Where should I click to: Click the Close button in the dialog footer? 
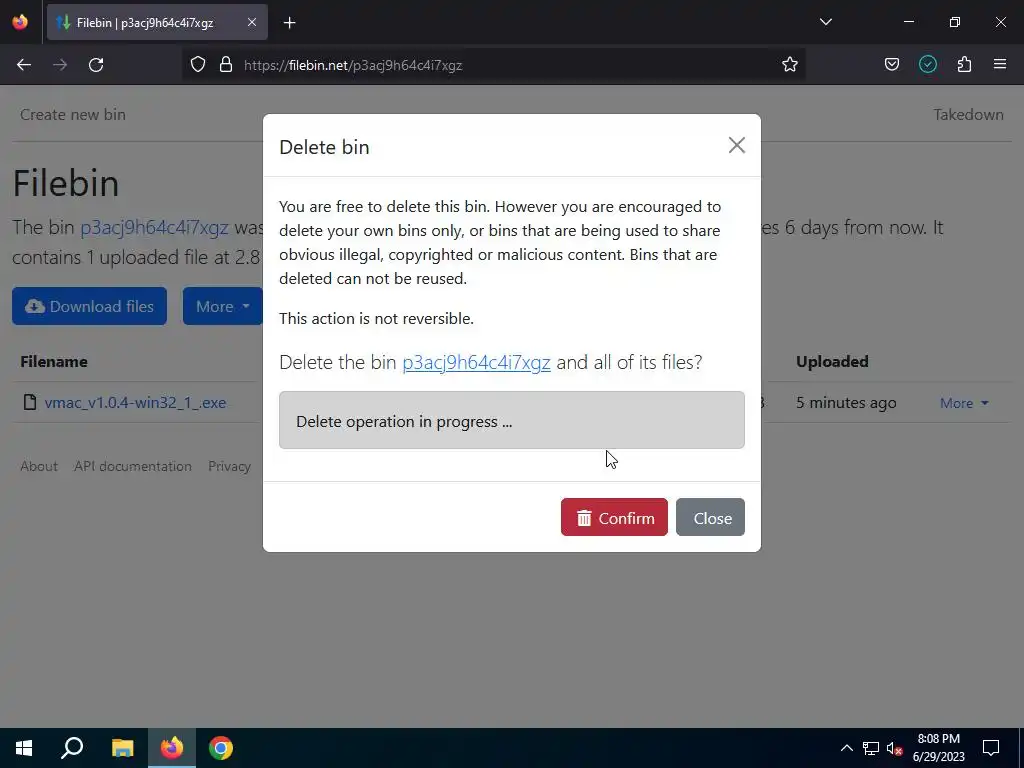click(710, 517)
